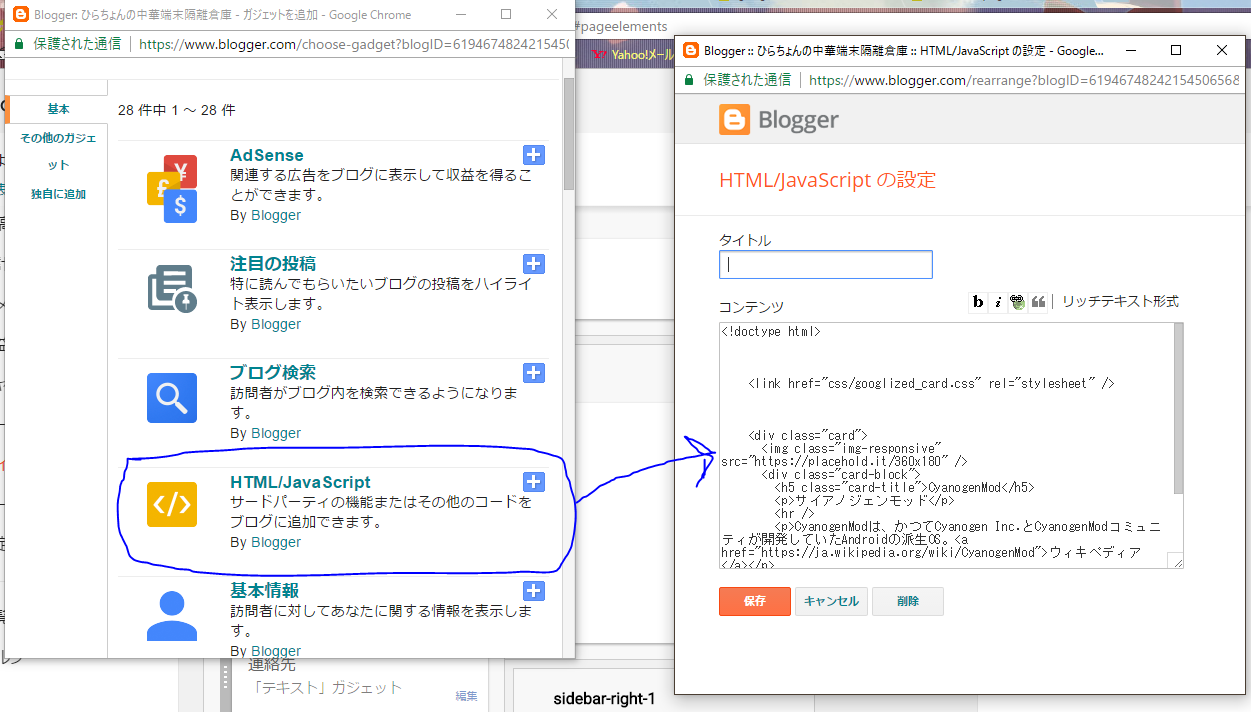The width and height of the screenshot is (1251, 712).
Task: Focus the タイトル input field
Action: click(x=826, y=265)
